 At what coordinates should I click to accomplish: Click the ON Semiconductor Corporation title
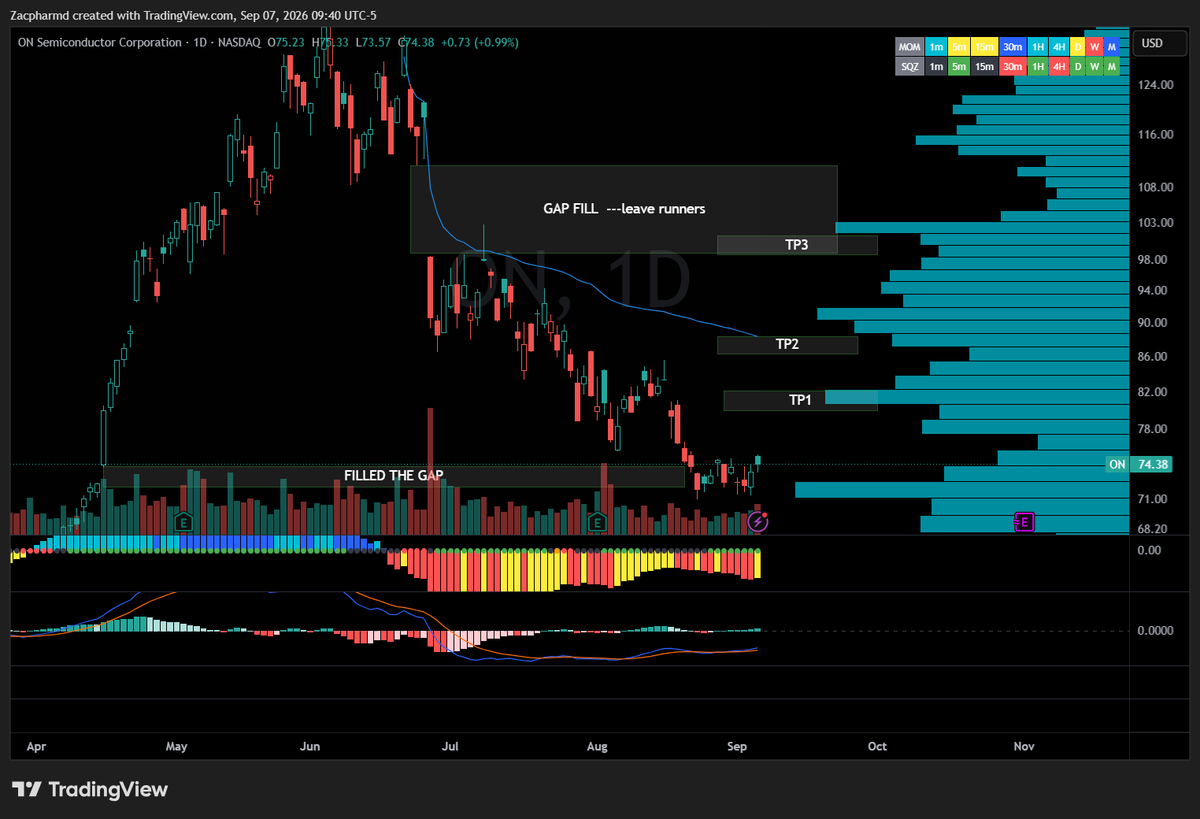pos(101,42)
